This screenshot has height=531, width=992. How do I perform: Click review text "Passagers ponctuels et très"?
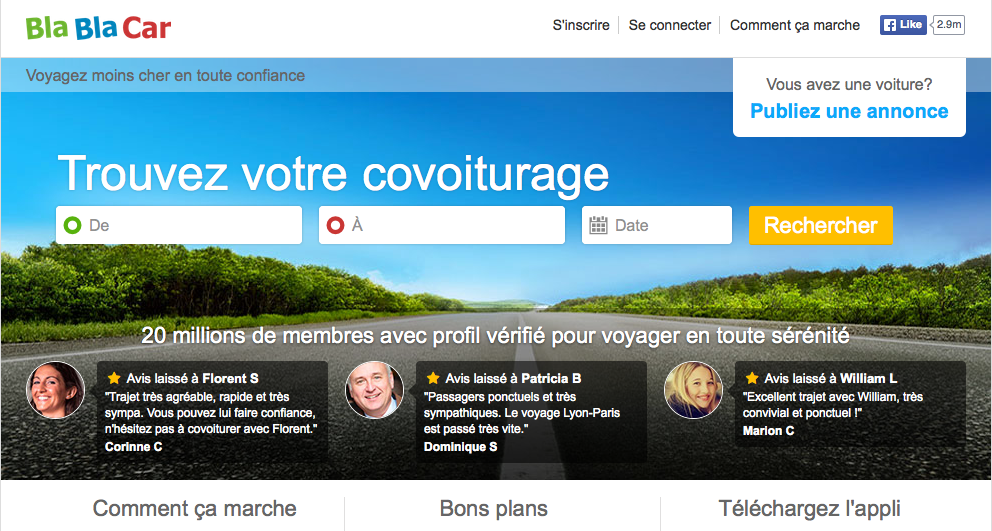click(x=522, y=413)
